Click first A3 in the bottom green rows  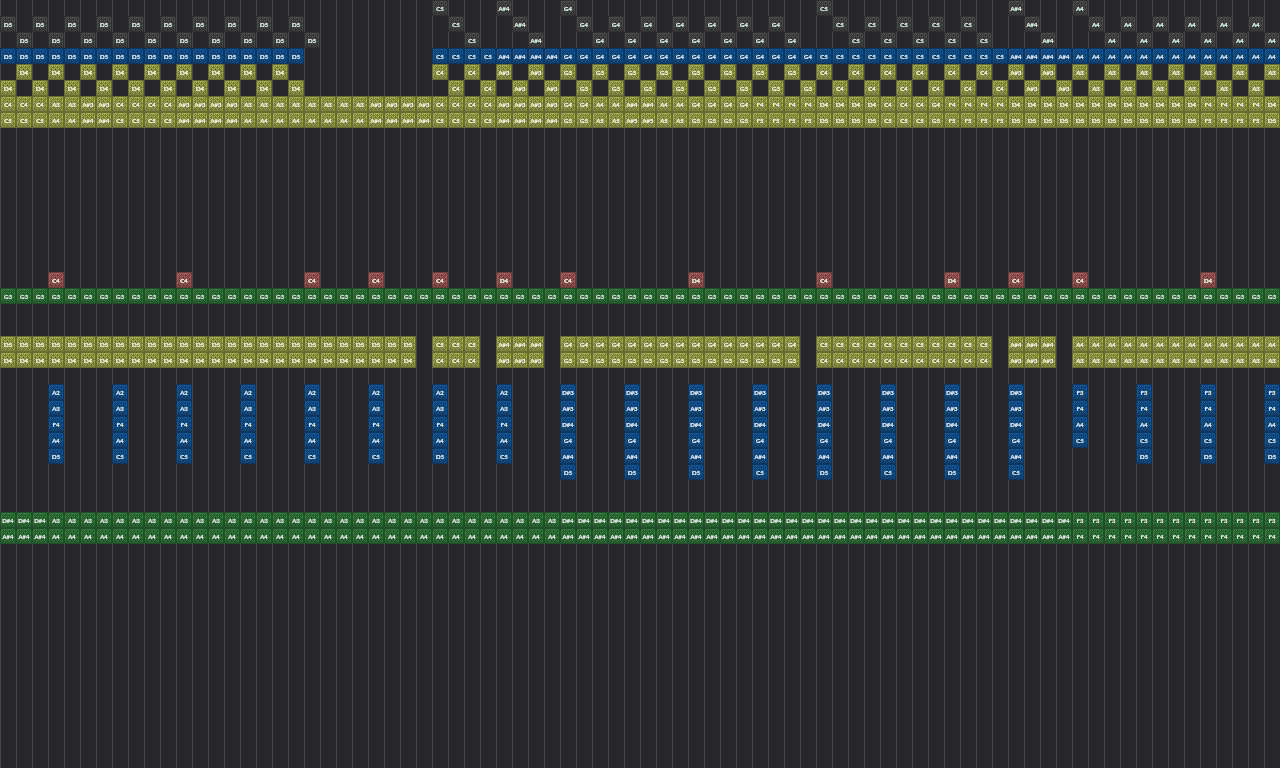[56, 520]
